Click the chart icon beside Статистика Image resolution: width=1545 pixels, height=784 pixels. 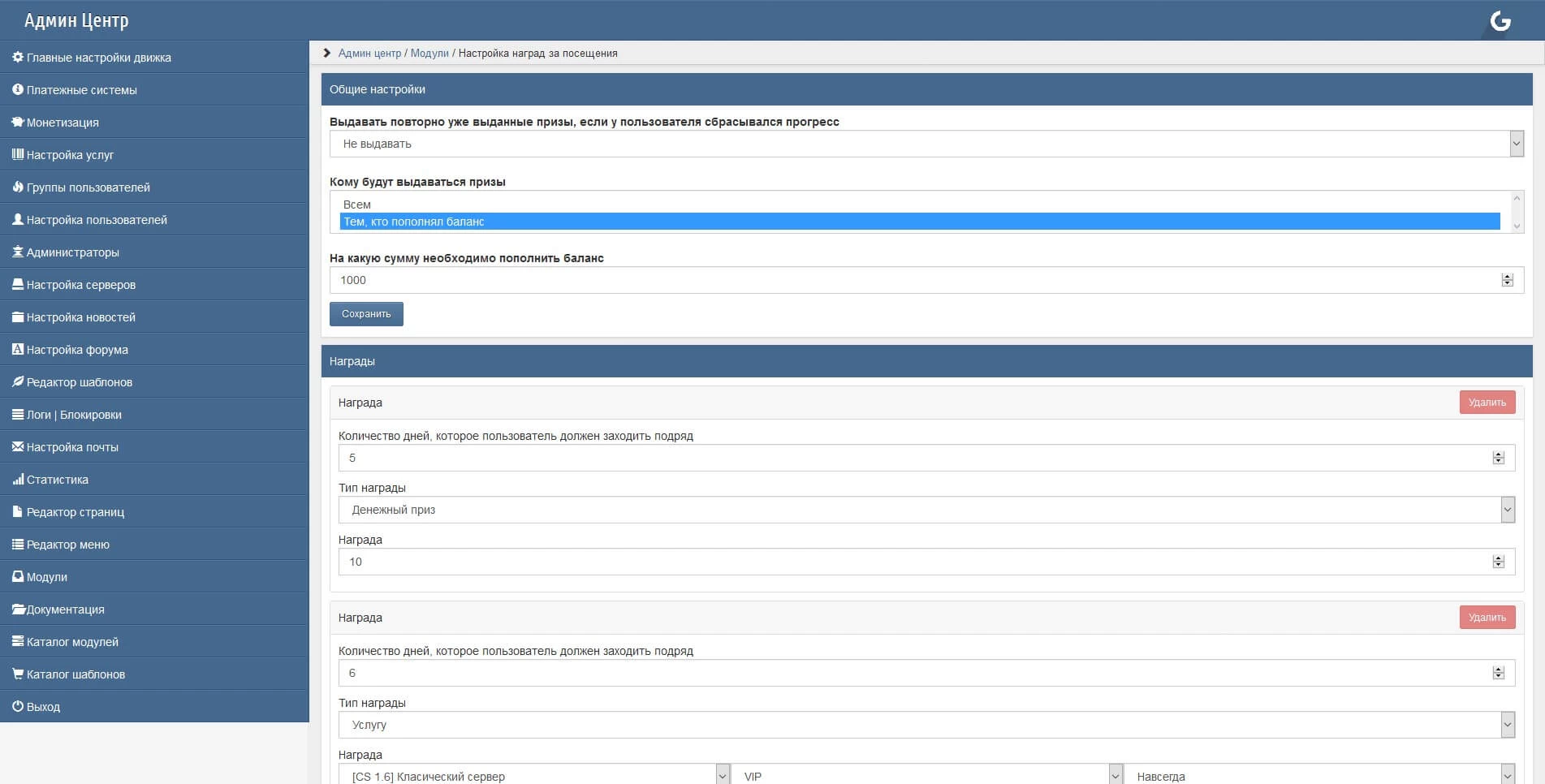18,480
